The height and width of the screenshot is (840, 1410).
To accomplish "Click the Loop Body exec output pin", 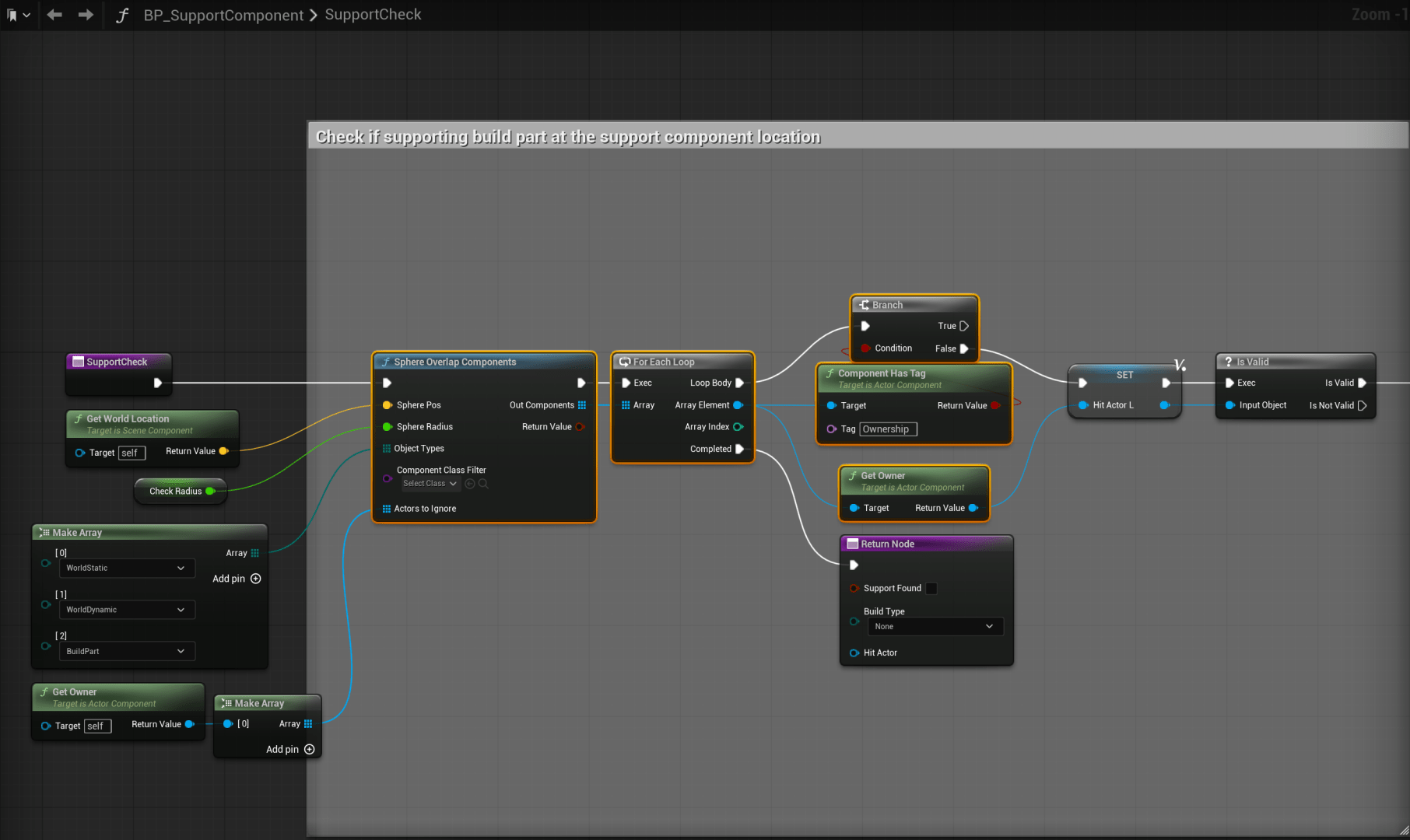I will (x=740, y=383).
